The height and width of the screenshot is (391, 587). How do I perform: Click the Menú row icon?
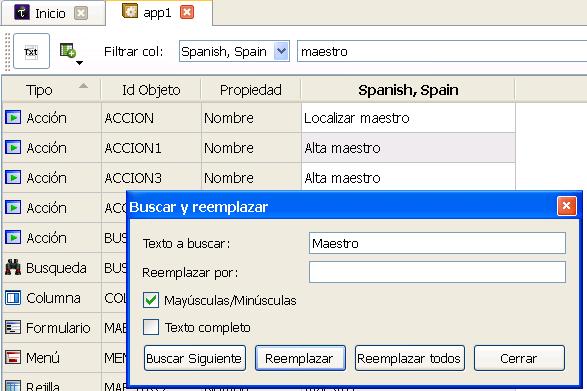pos(13,357)
